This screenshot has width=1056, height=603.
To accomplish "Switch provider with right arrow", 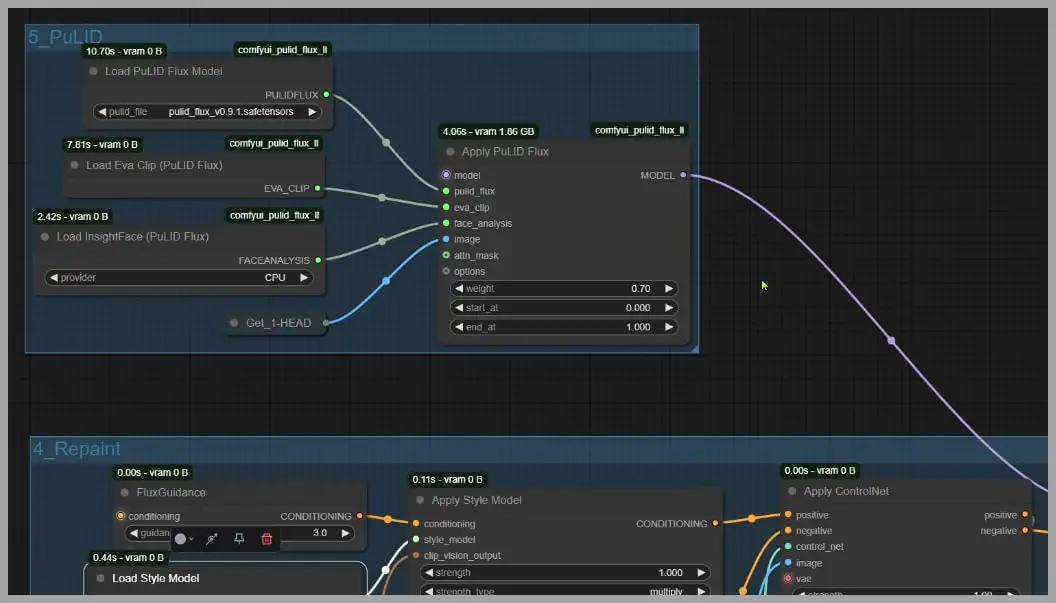I will point(304,278).
